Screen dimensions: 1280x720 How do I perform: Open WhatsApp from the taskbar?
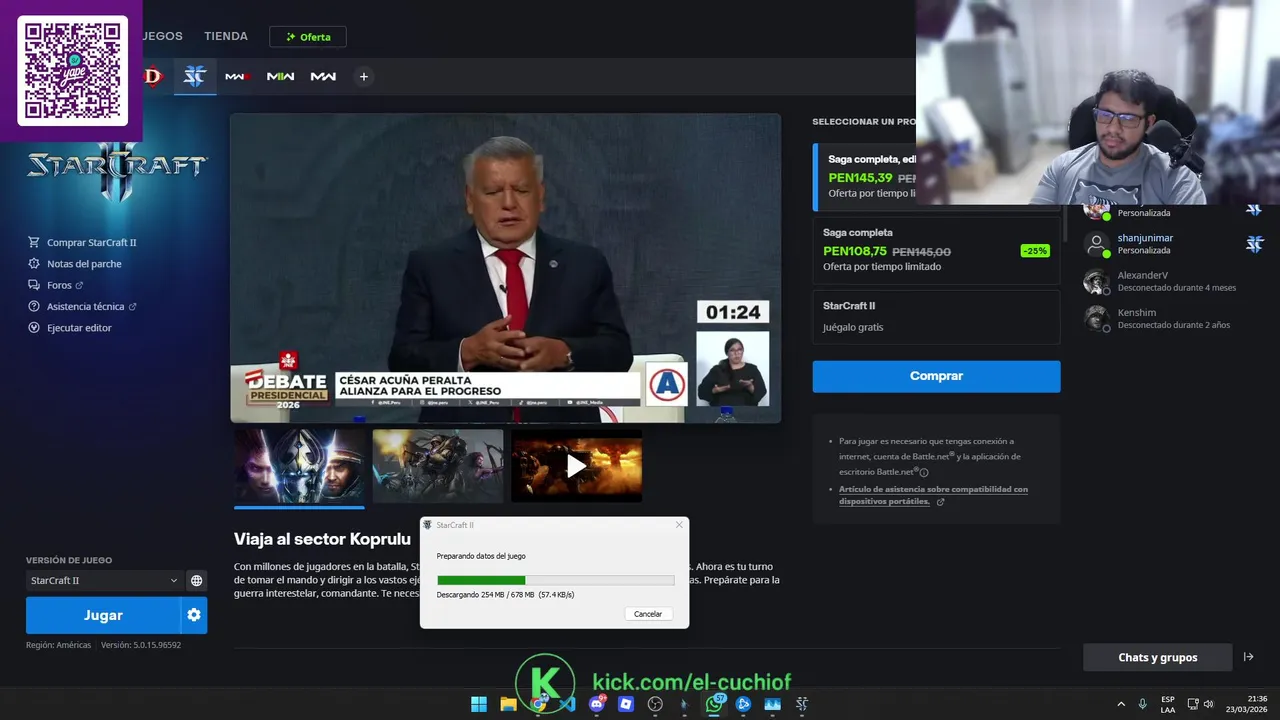point(714,704)
